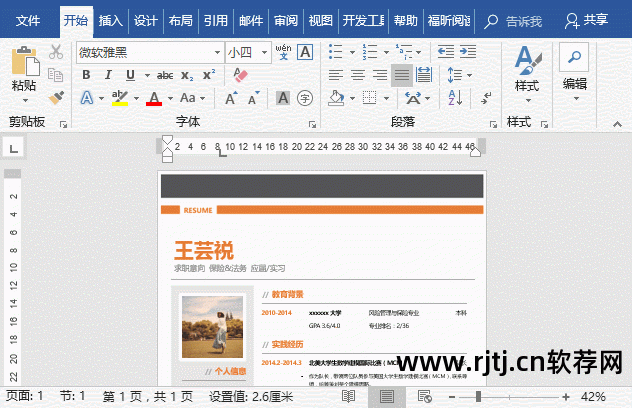Align text right
This screenshot has height=408, width=632.
[380, 75]
